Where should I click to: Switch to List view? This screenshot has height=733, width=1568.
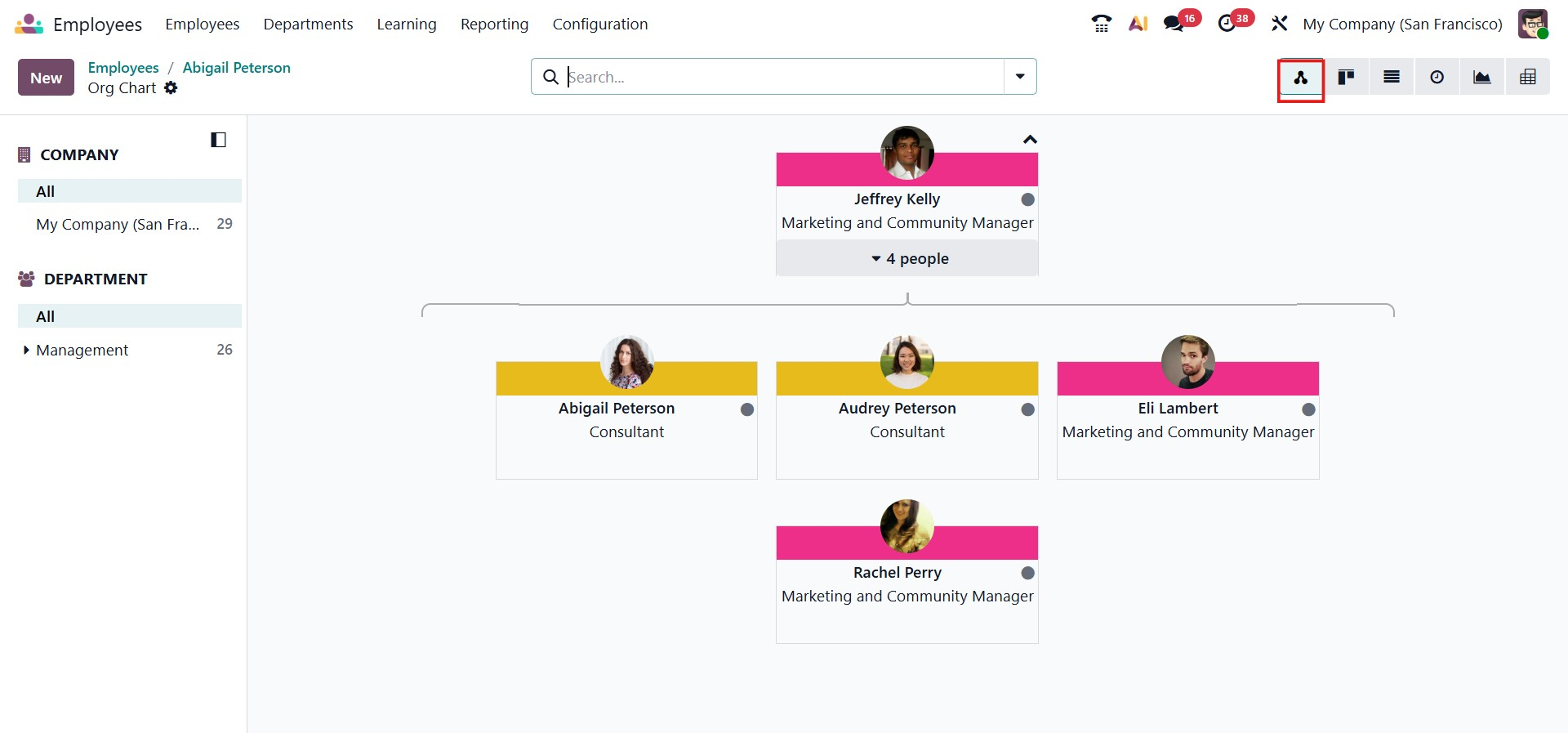1392,78
